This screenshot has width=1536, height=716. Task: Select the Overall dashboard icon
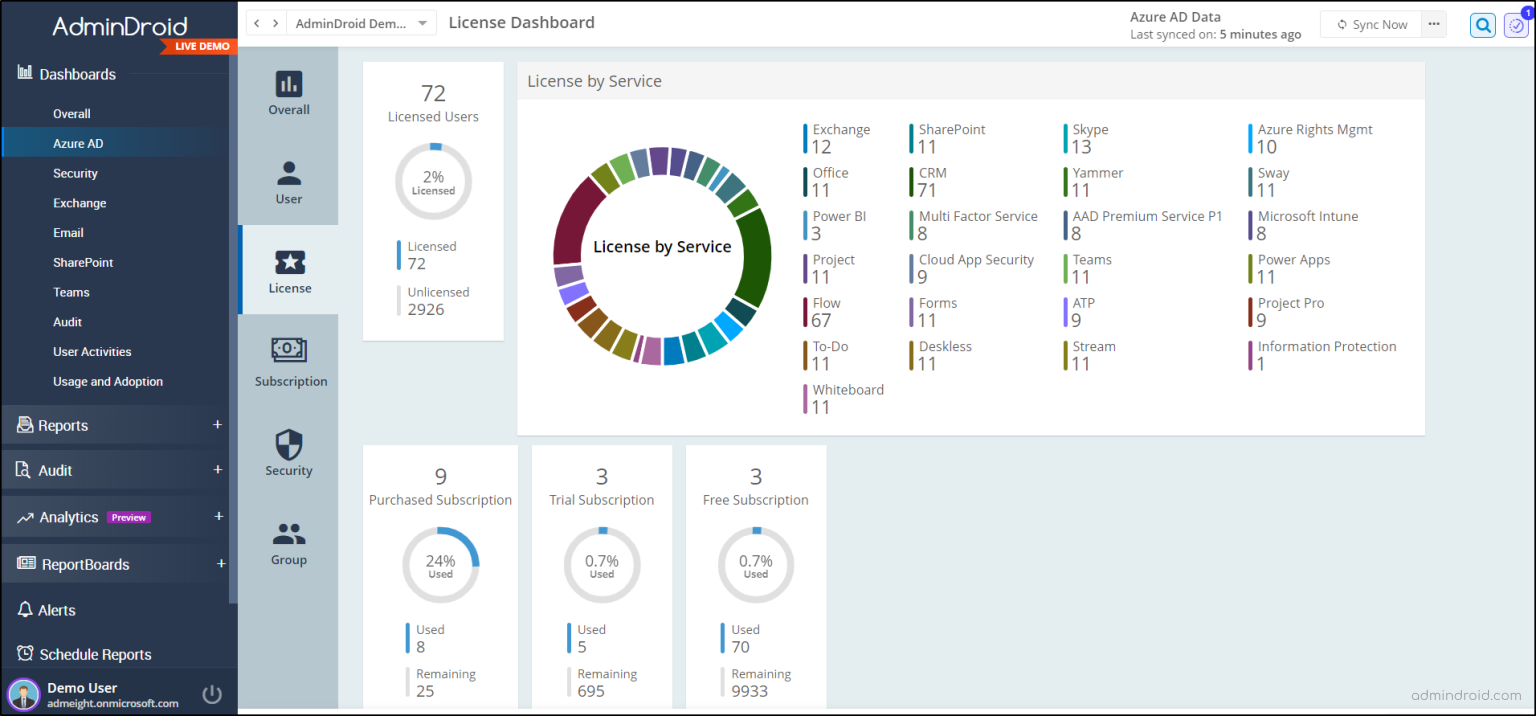(x=288, y=93)
